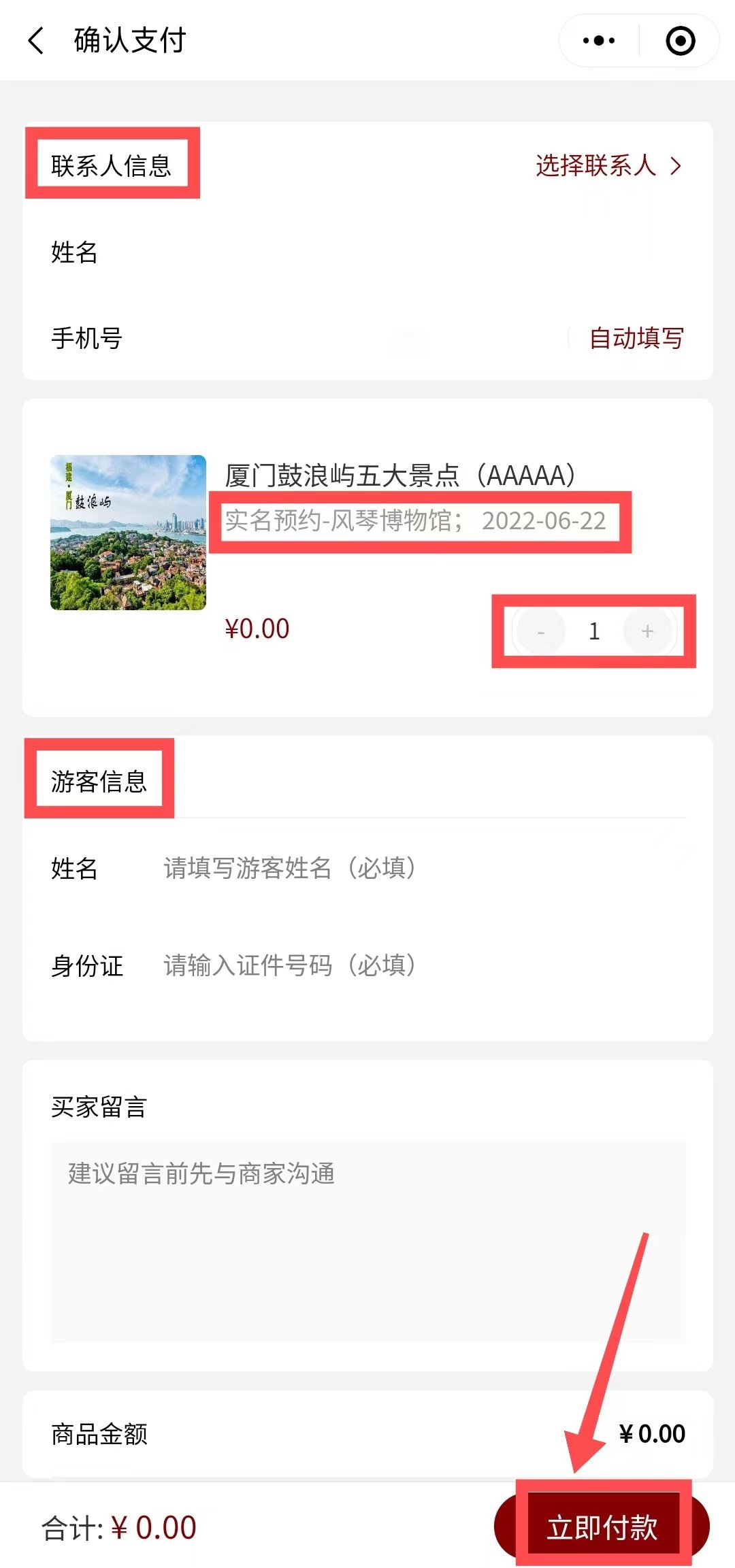Tap the mini program close circle icon

click(x=680, y=41)
